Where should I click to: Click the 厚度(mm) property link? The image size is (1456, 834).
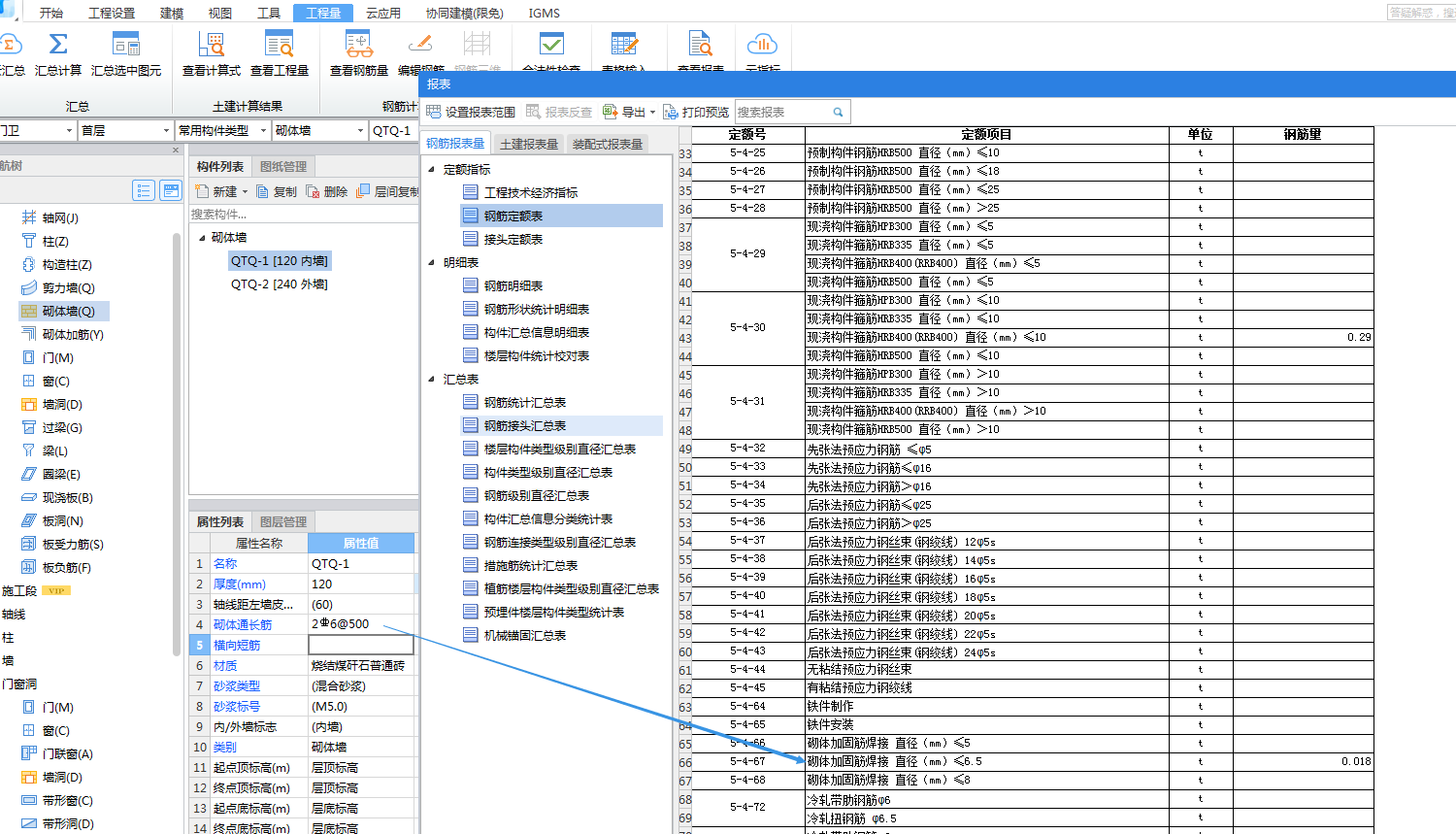[x=240, y=584]
